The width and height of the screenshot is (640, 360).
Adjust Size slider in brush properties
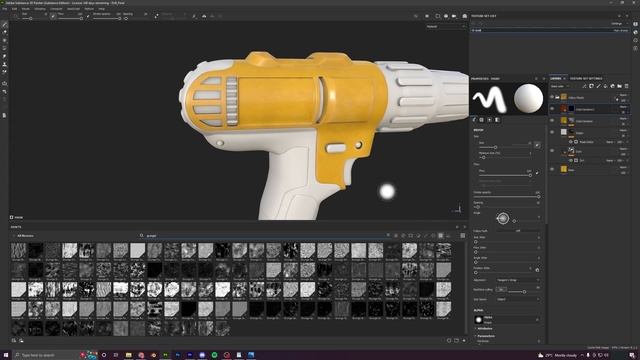coord(504,147)
